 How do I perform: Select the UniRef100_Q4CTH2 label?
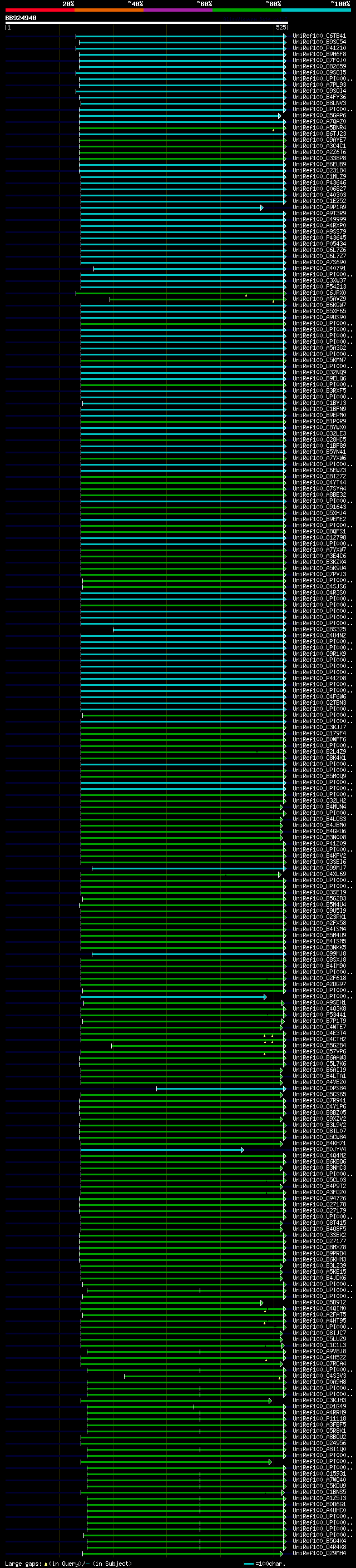tap(319, 1040)
